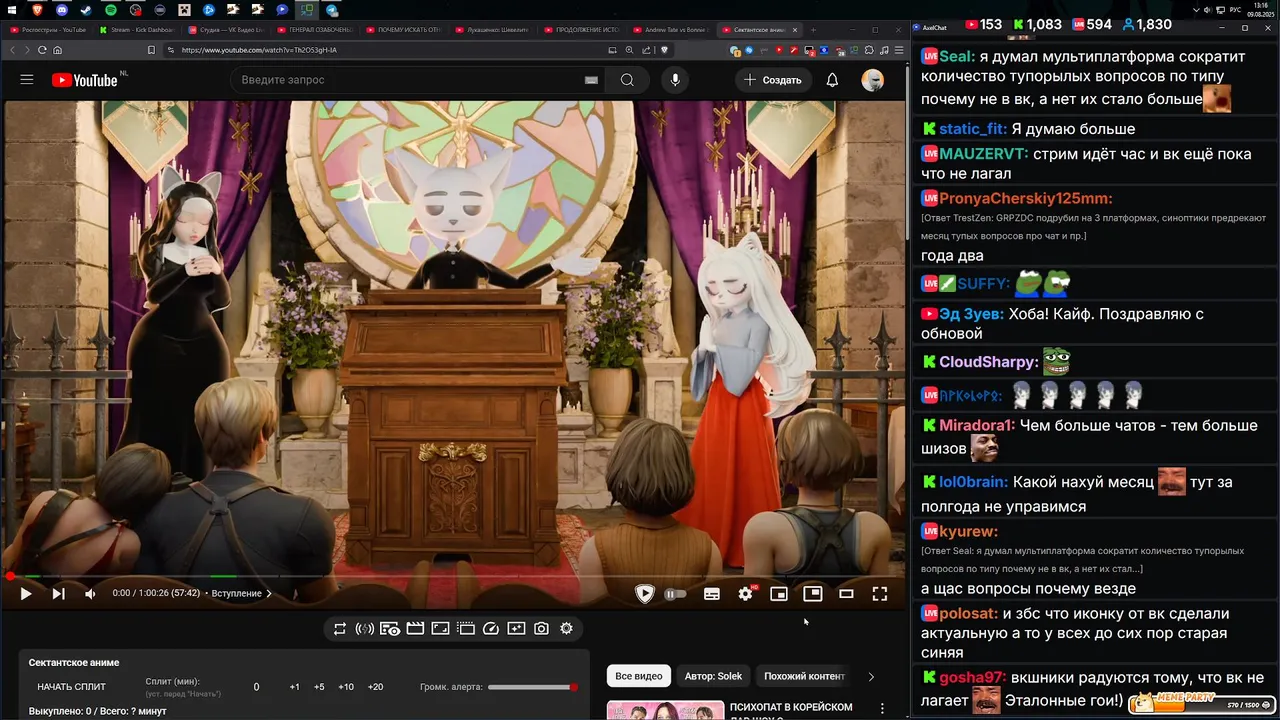Take a video screenshot with camera icon
The height and width of the screenshot is (720, 1280).
pyautogui.click(x=541, y=629)
